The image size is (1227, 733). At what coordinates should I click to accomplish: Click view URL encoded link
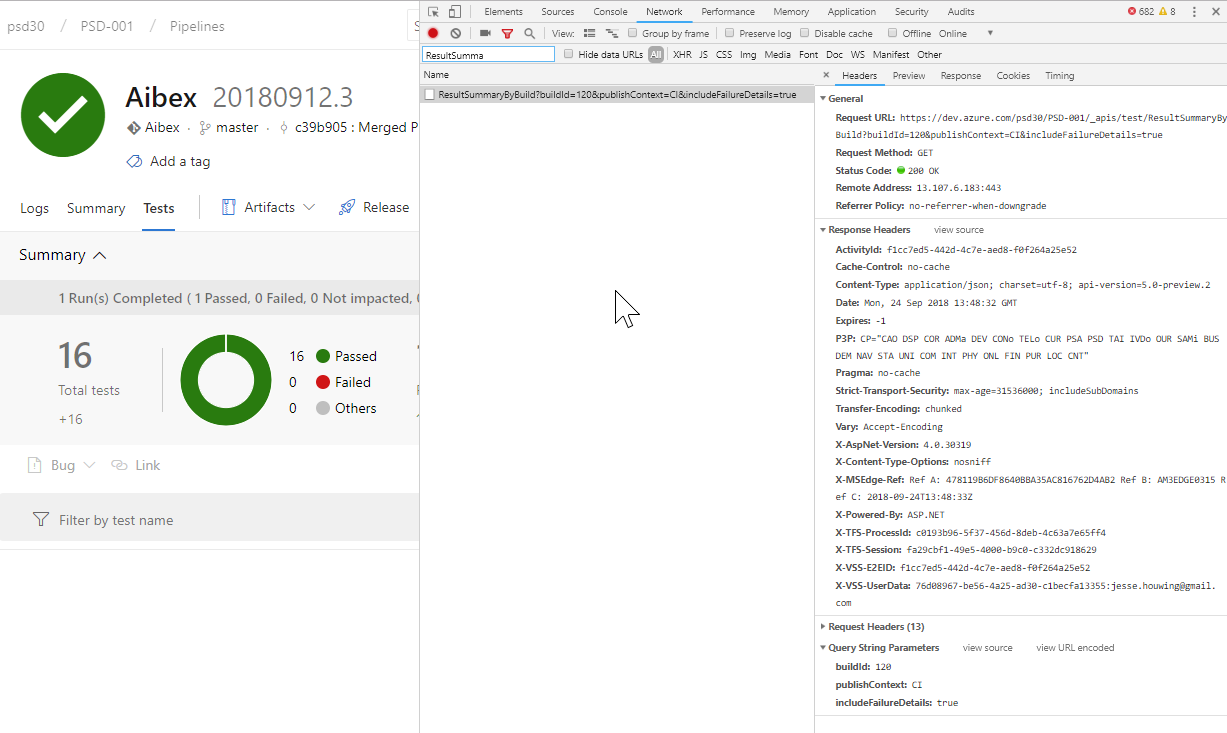(1075, 648)
